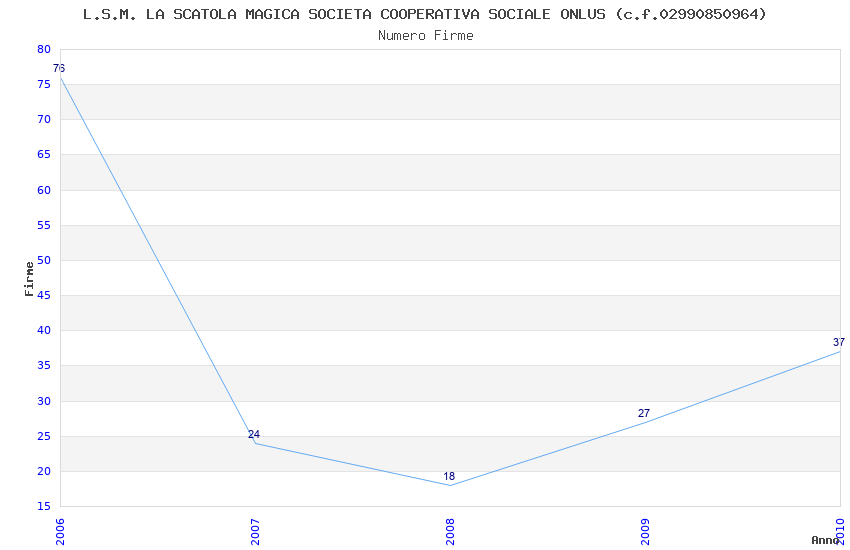Click the data label 27 at 2009

click(643, 413)
